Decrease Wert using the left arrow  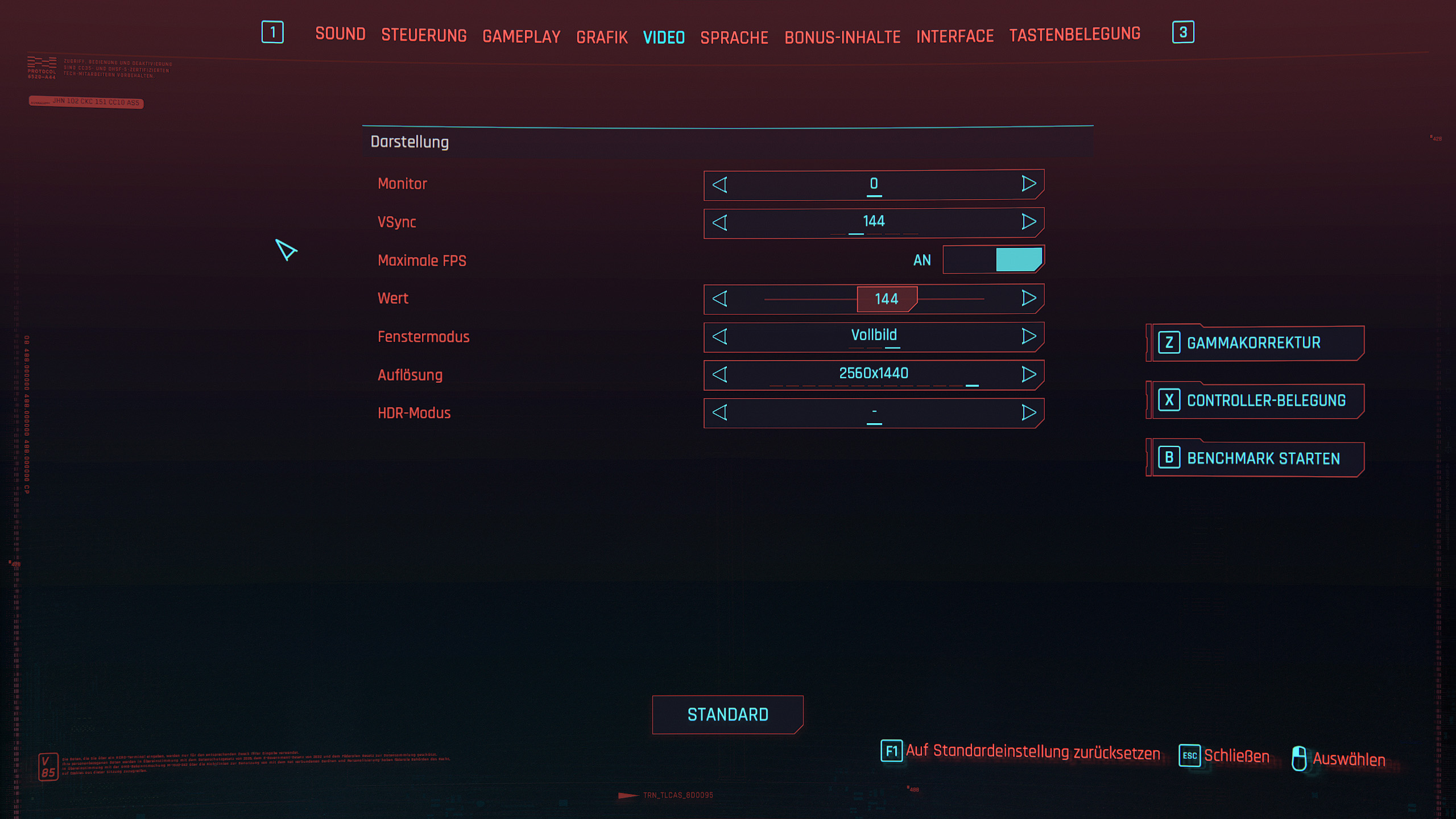pyautogui.click(x=720, y=299)
